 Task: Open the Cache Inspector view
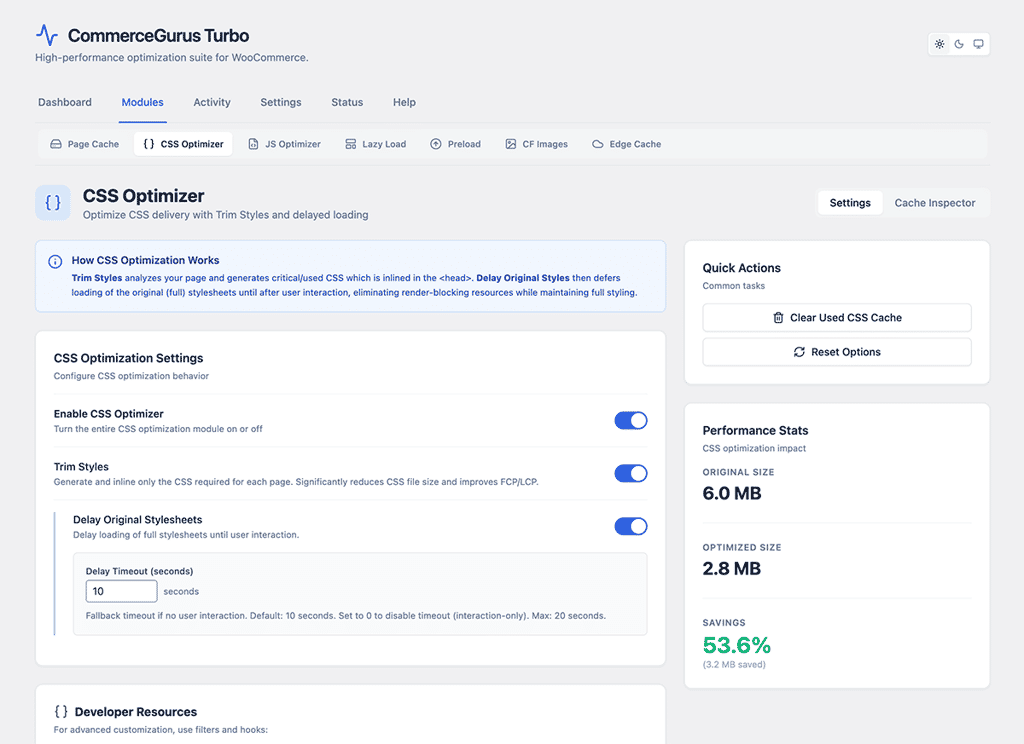click(x=935, y=203)
